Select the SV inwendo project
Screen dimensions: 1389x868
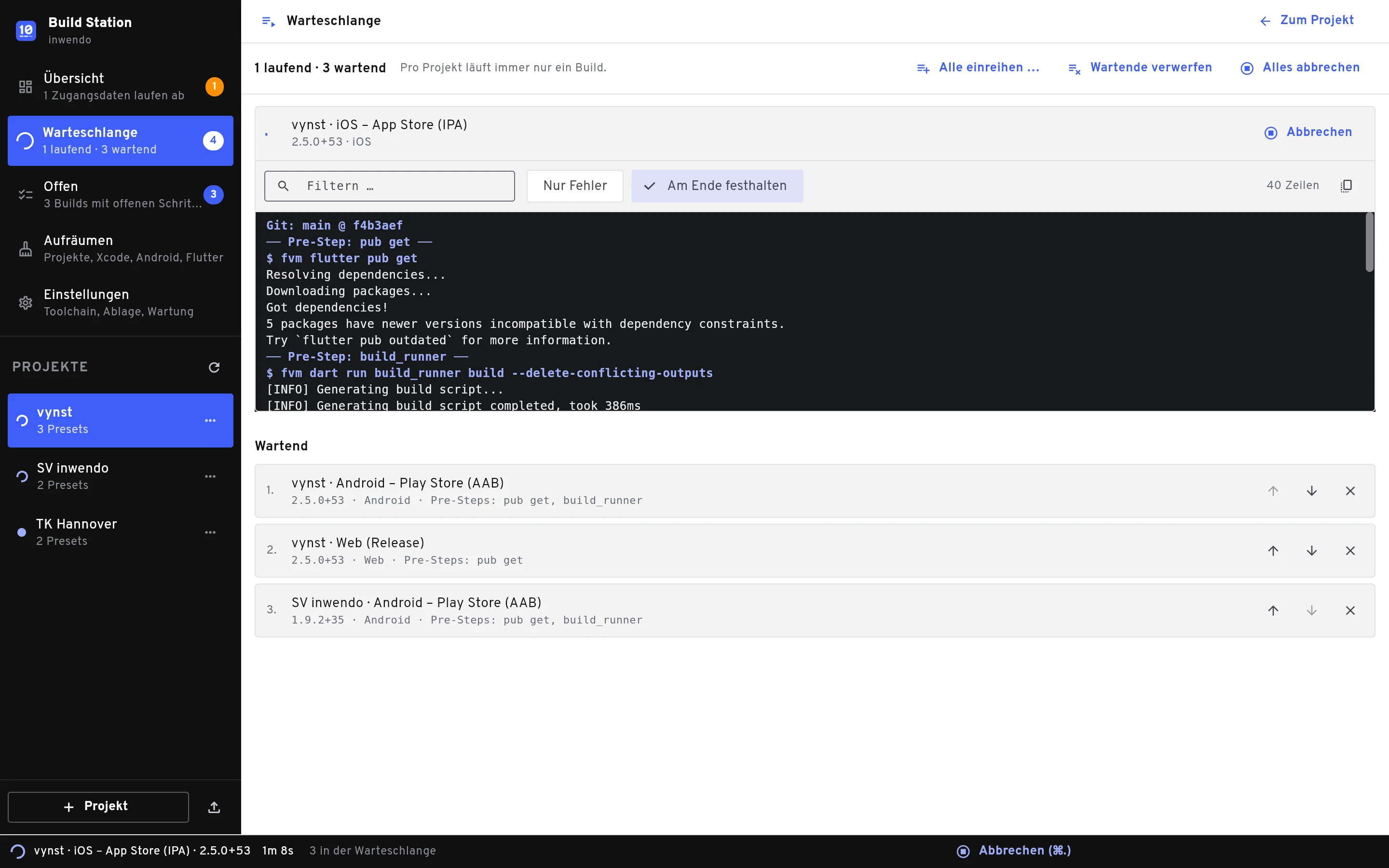[121, 476]
